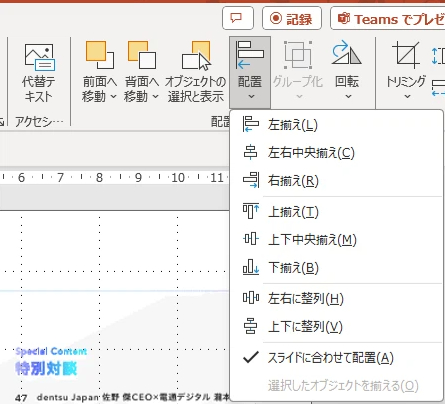Click the 上下に整列(V) distribute icon
Viewport: 445px width, 404px height.
click(x=251, y=326)
